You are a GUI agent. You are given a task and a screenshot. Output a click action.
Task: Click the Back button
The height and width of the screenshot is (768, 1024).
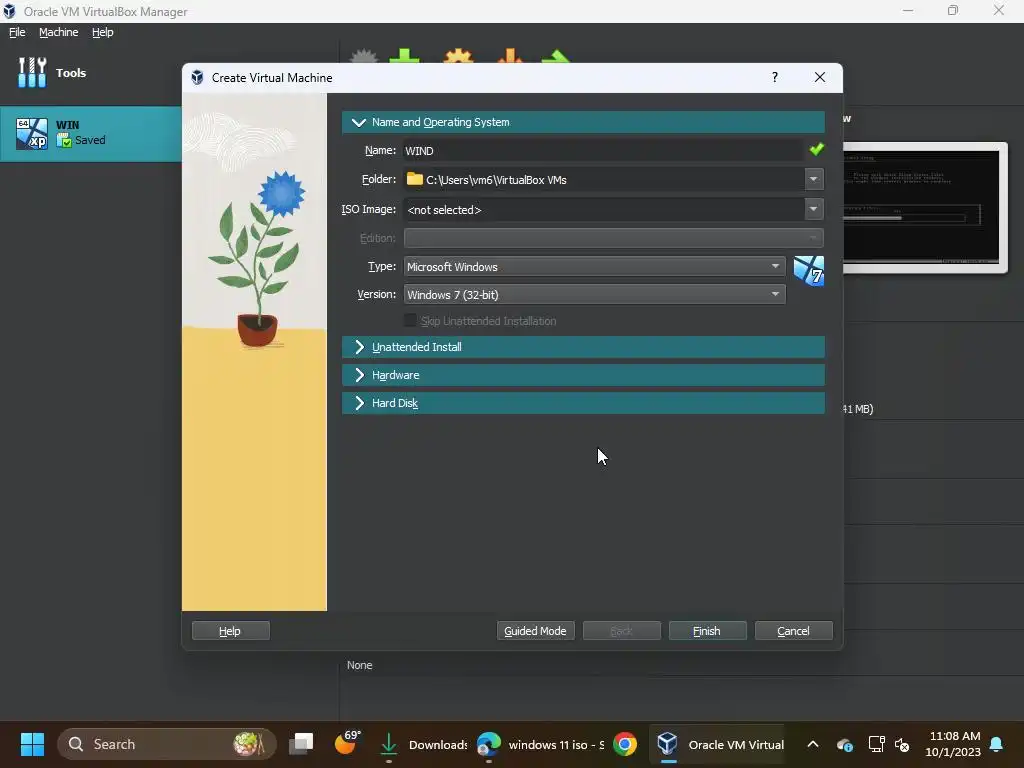622,631
